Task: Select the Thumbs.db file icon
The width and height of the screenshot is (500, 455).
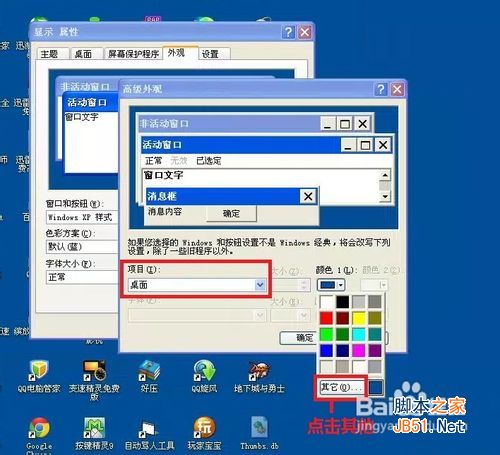Action: [259, 433]
